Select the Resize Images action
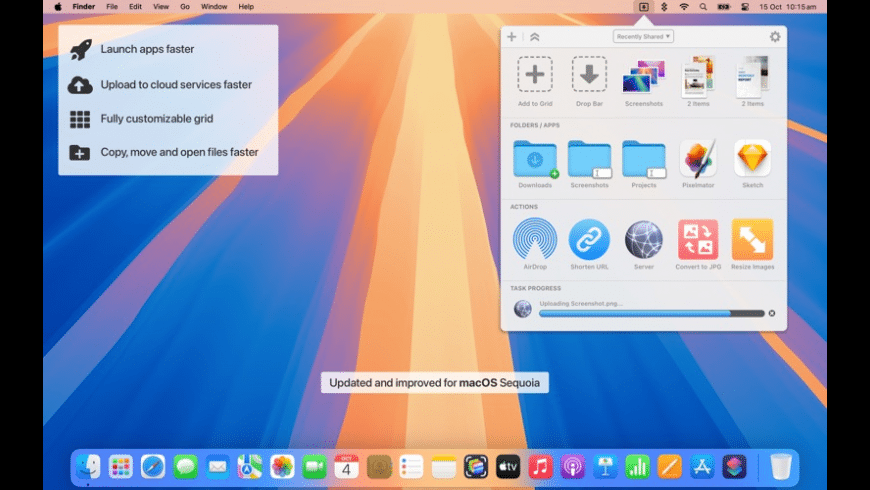This screenshot has height=490, width=870. coord(752,239)
